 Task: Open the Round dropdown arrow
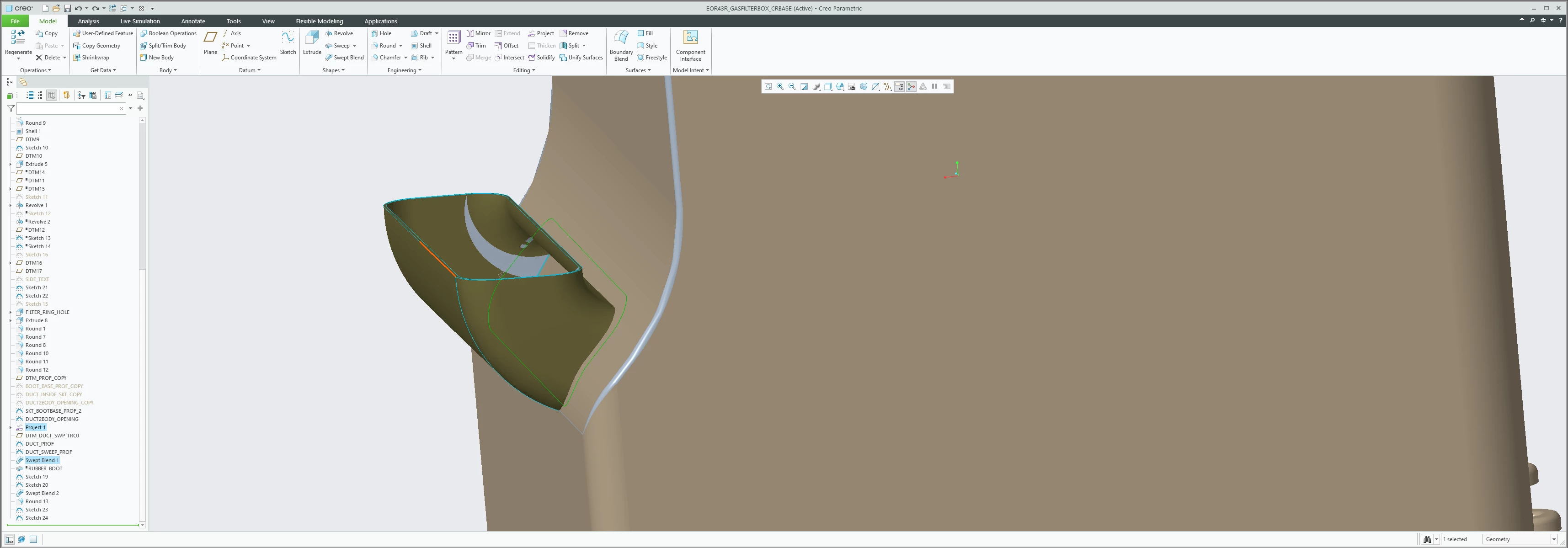pos(400,46)
